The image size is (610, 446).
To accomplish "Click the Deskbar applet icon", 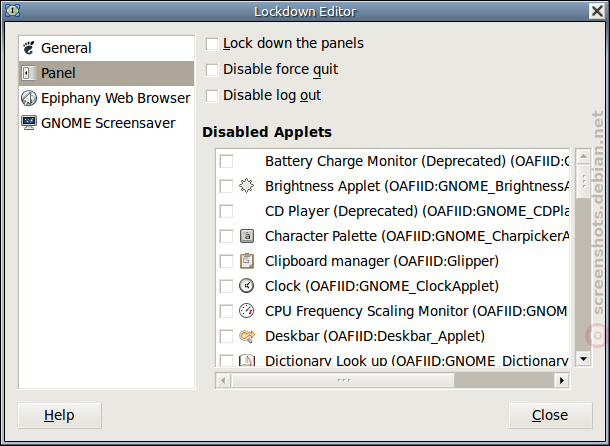I will (x=247, y=336).
